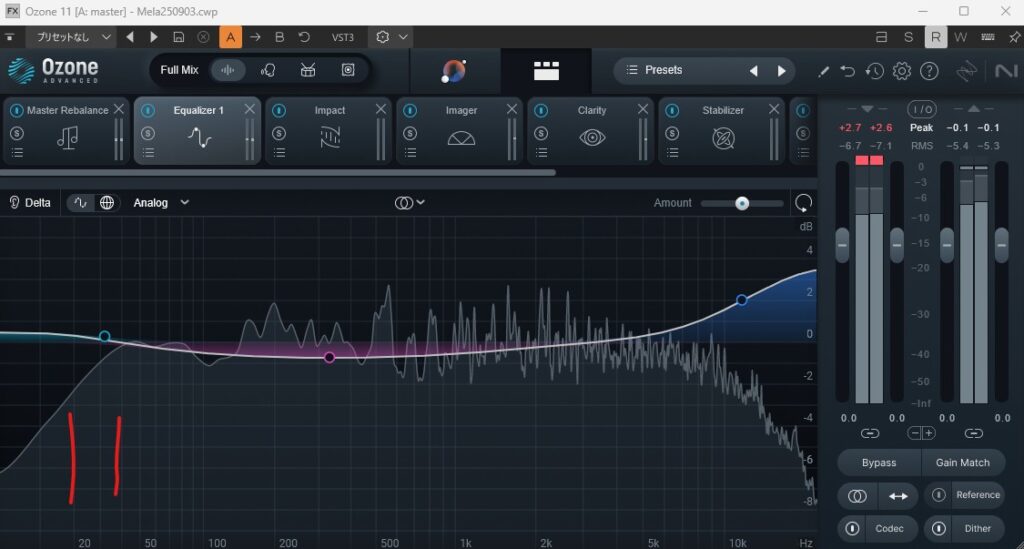Toggle the Reference power button
This screenshot has height=549, width=1024.
pos(938,495)
